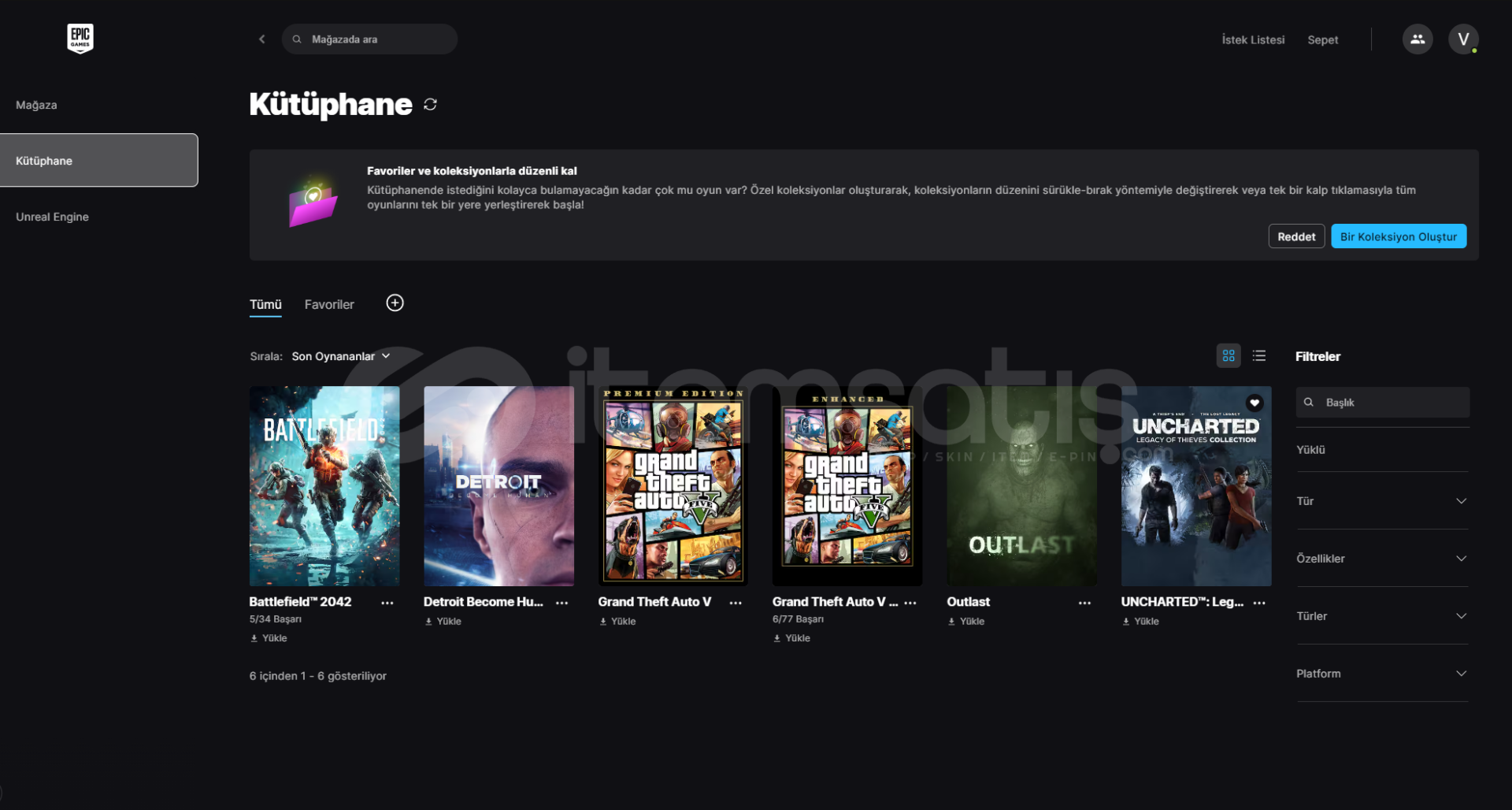Open the GTA V Enhanced cover
This screenshot has width=1512, height=810.
point(847,486)
